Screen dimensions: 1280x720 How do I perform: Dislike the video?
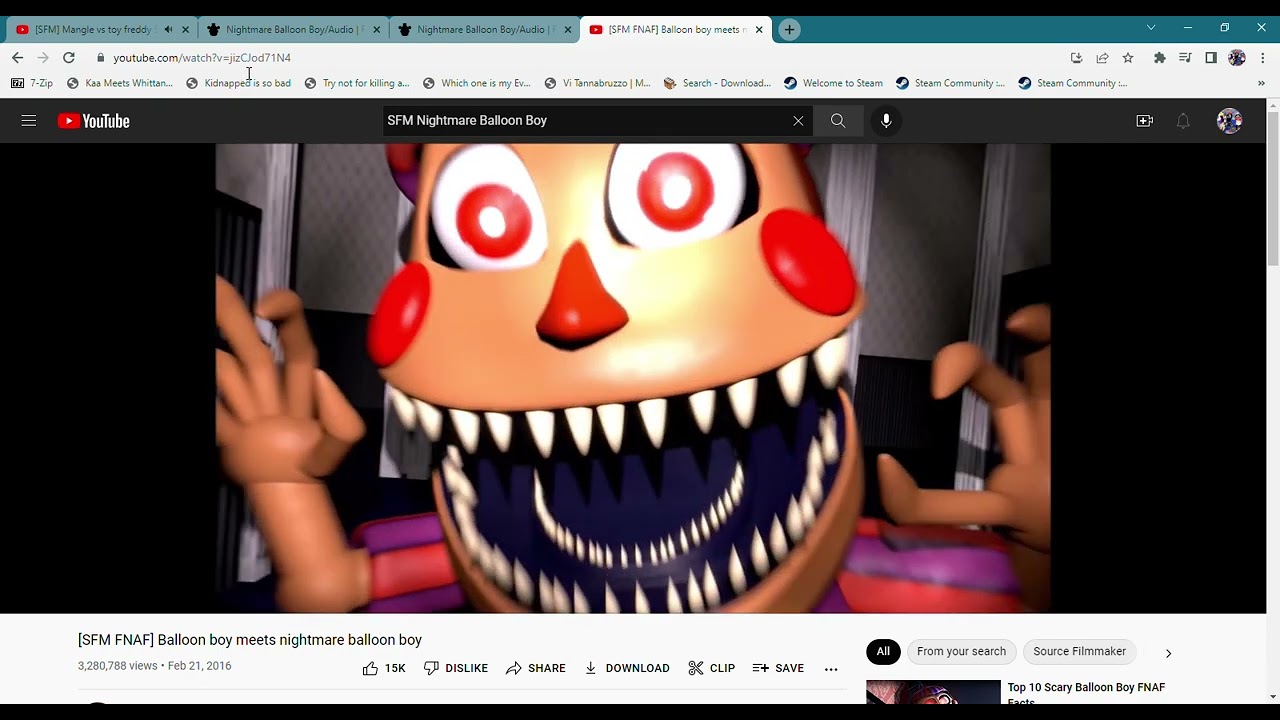point(456,668)
